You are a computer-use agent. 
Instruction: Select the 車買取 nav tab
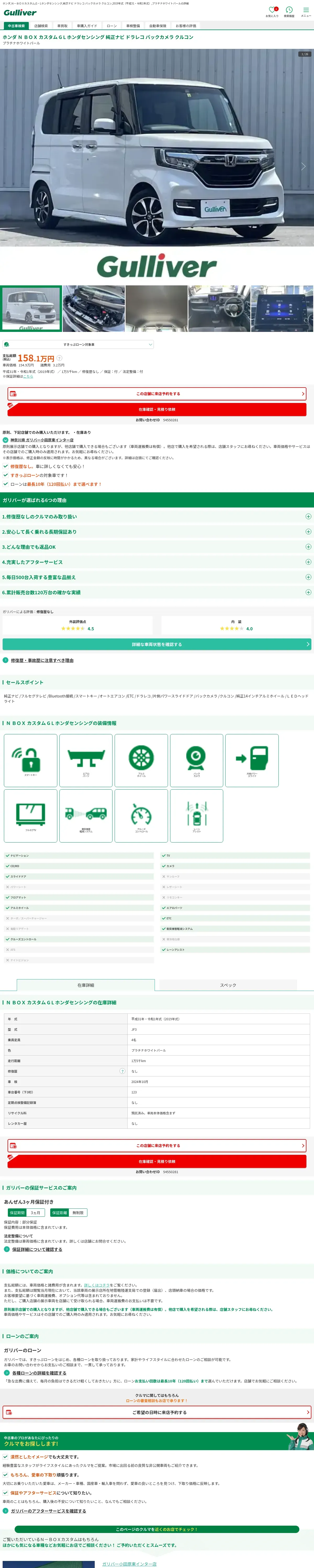click(x=62, y=26)
